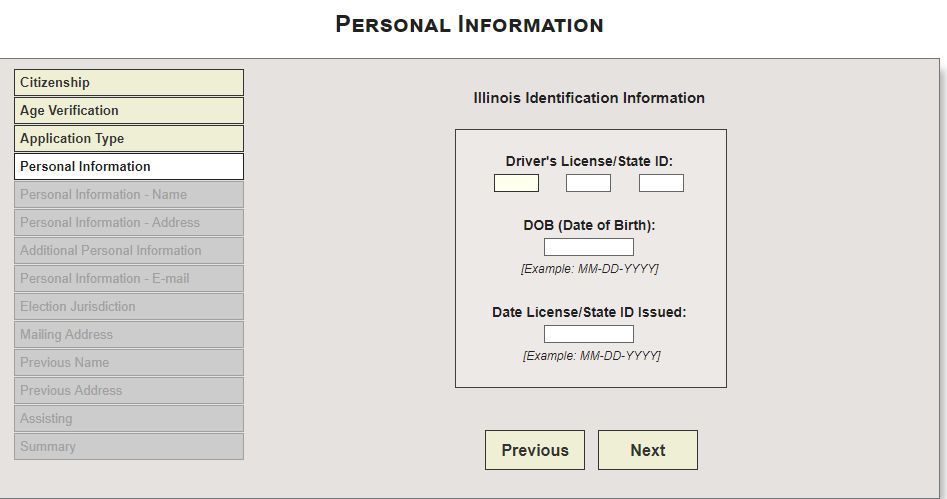Select Application Type in the sidebar
The image size is (947, 499).
tap(128, 139)
